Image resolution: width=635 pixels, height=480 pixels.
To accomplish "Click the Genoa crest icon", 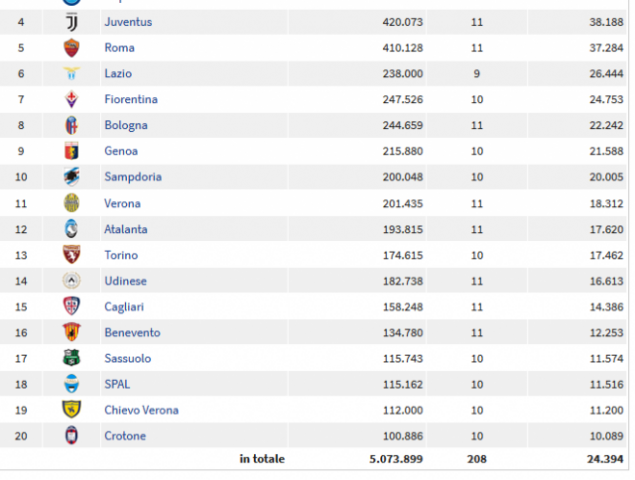I will click(x=71, y=152).
